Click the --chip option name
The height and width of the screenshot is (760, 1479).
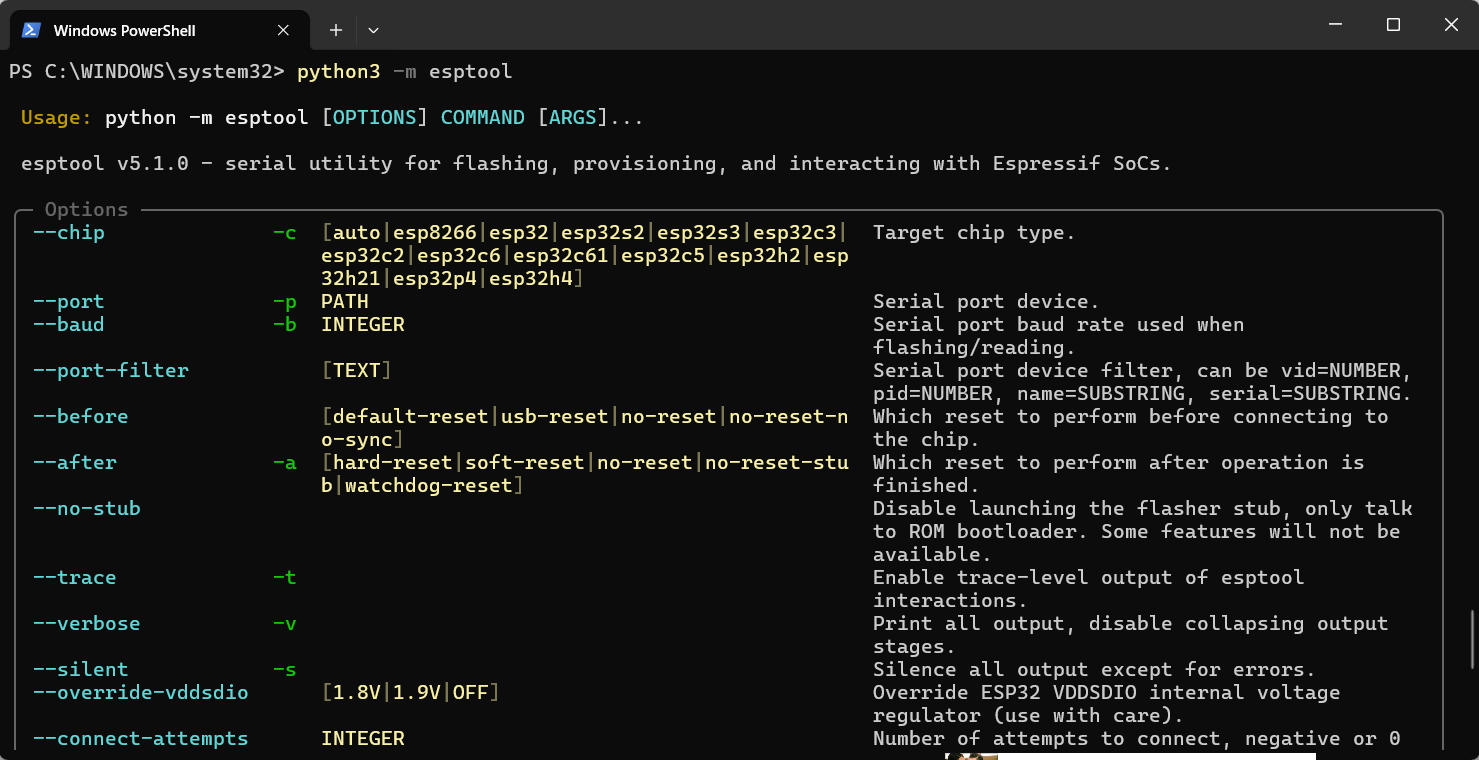tap(69, 233)
